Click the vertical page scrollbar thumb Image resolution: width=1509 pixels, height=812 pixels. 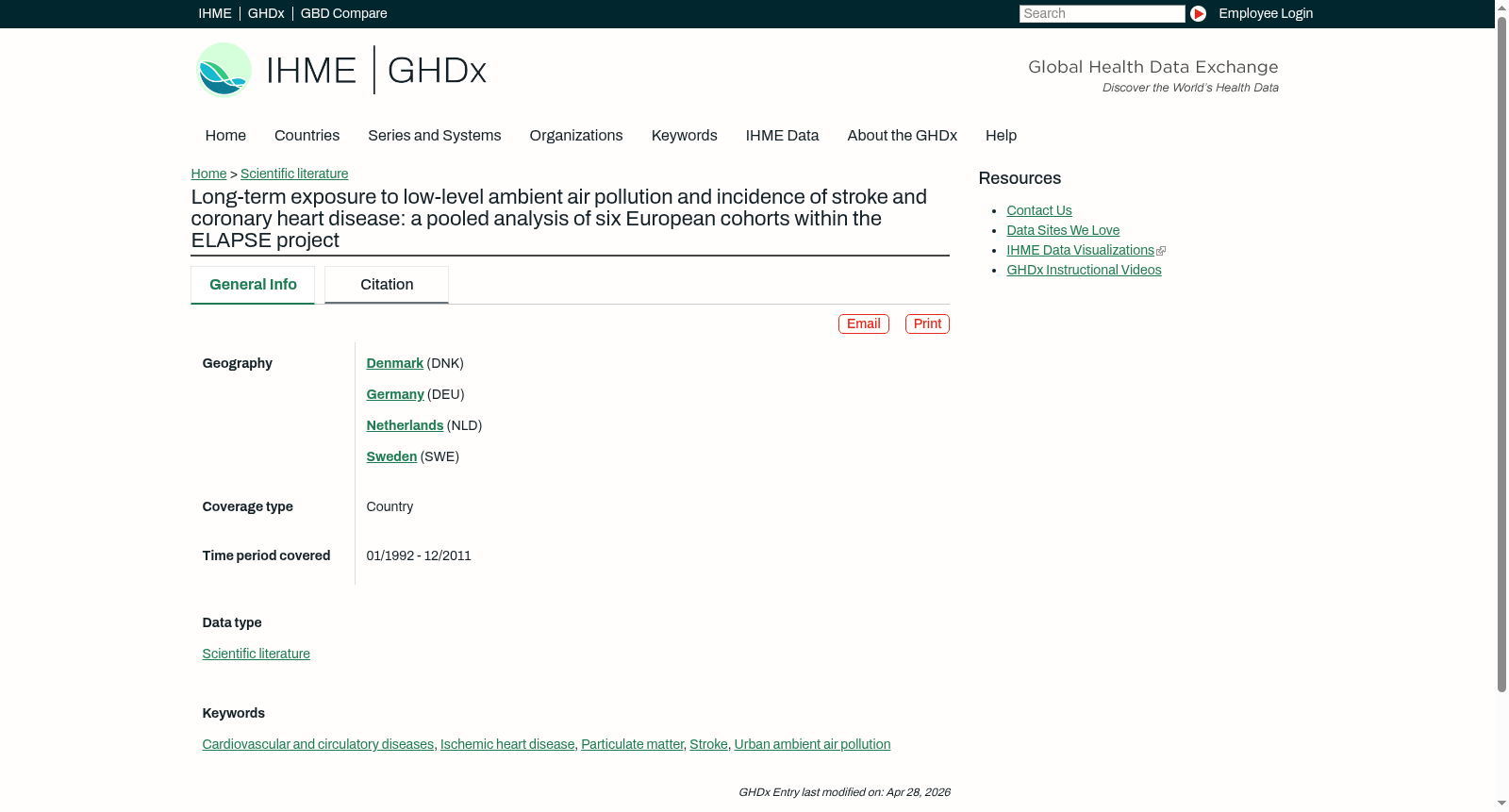1501,354
